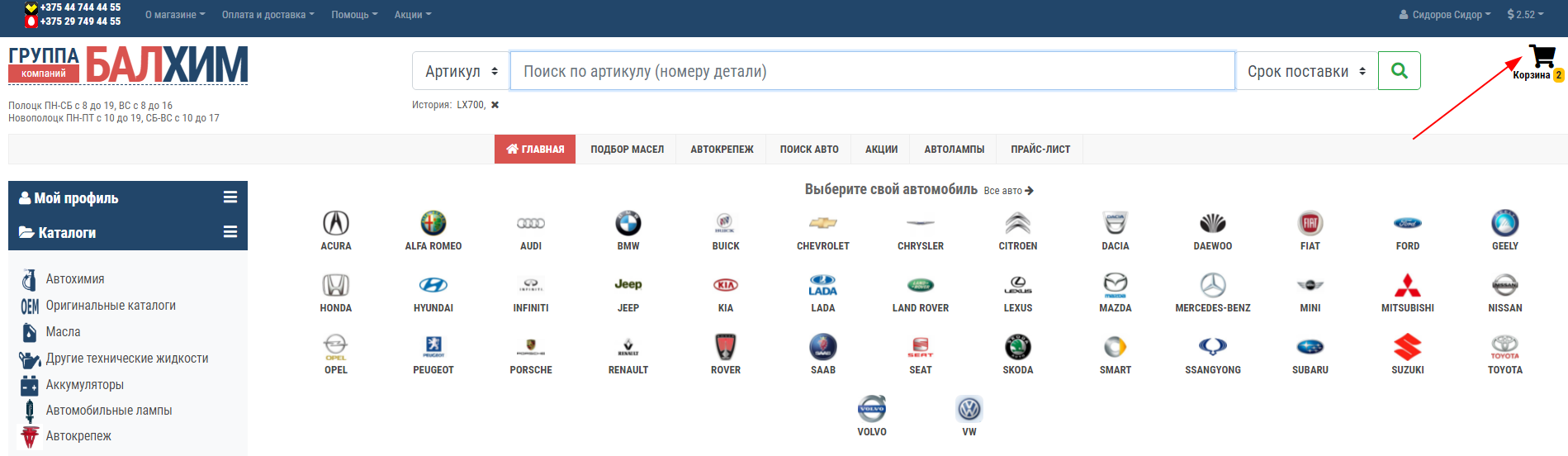
Task: Click the Mitsubishi brand icon
Action: point(1407,286)
